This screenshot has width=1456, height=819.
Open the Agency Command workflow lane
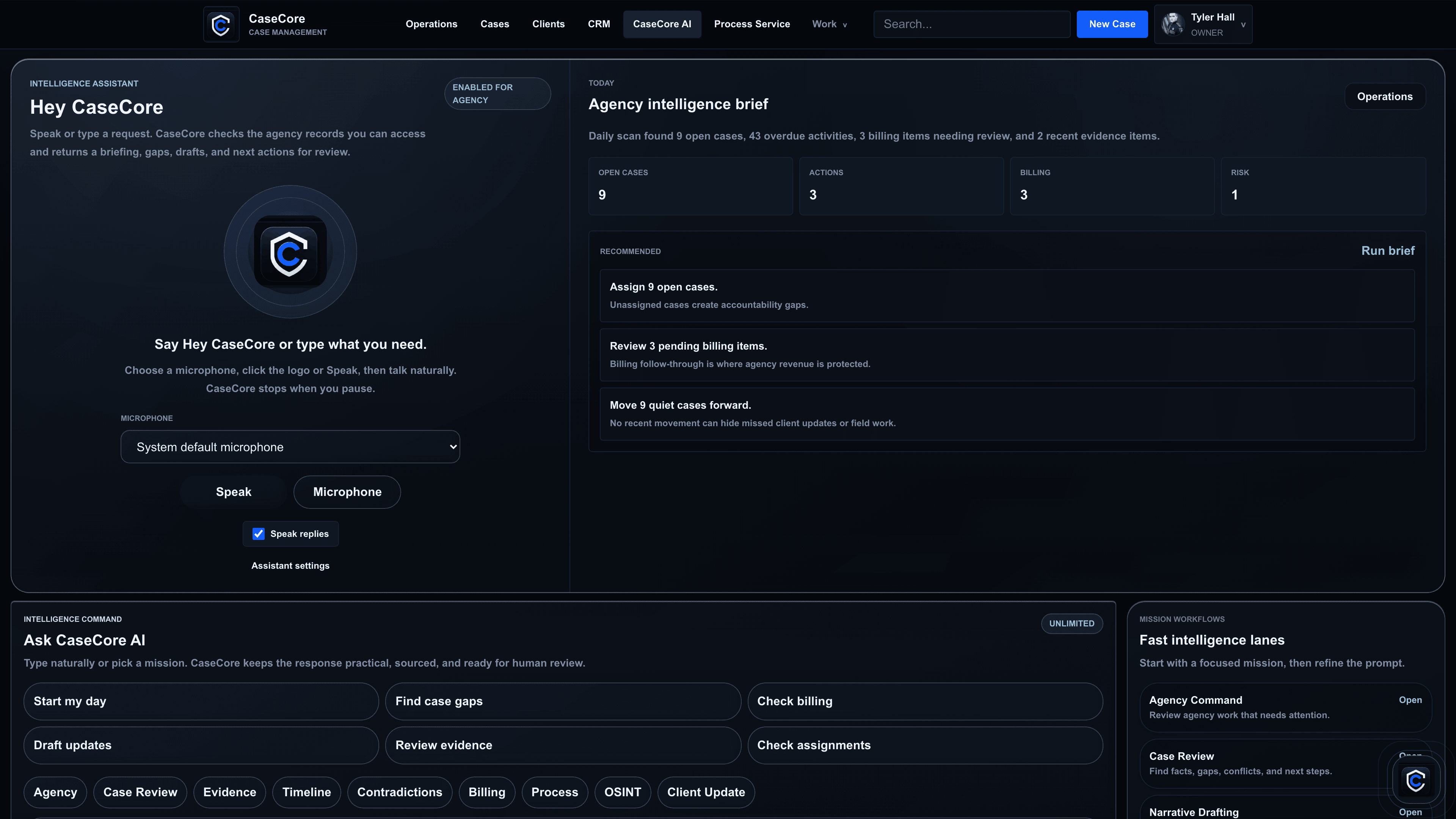click(x=1285, y=707)
